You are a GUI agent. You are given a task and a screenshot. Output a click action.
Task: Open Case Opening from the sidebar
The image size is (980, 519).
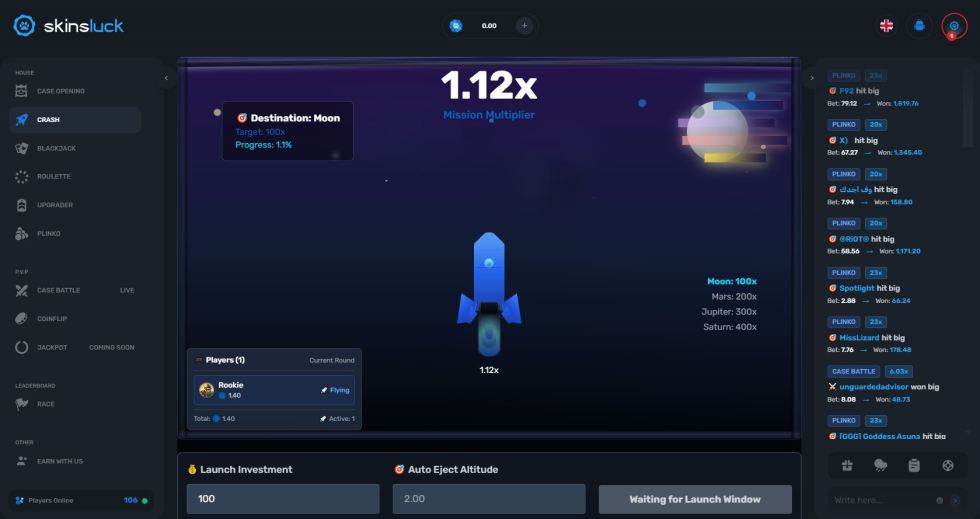tap(60, 91)
